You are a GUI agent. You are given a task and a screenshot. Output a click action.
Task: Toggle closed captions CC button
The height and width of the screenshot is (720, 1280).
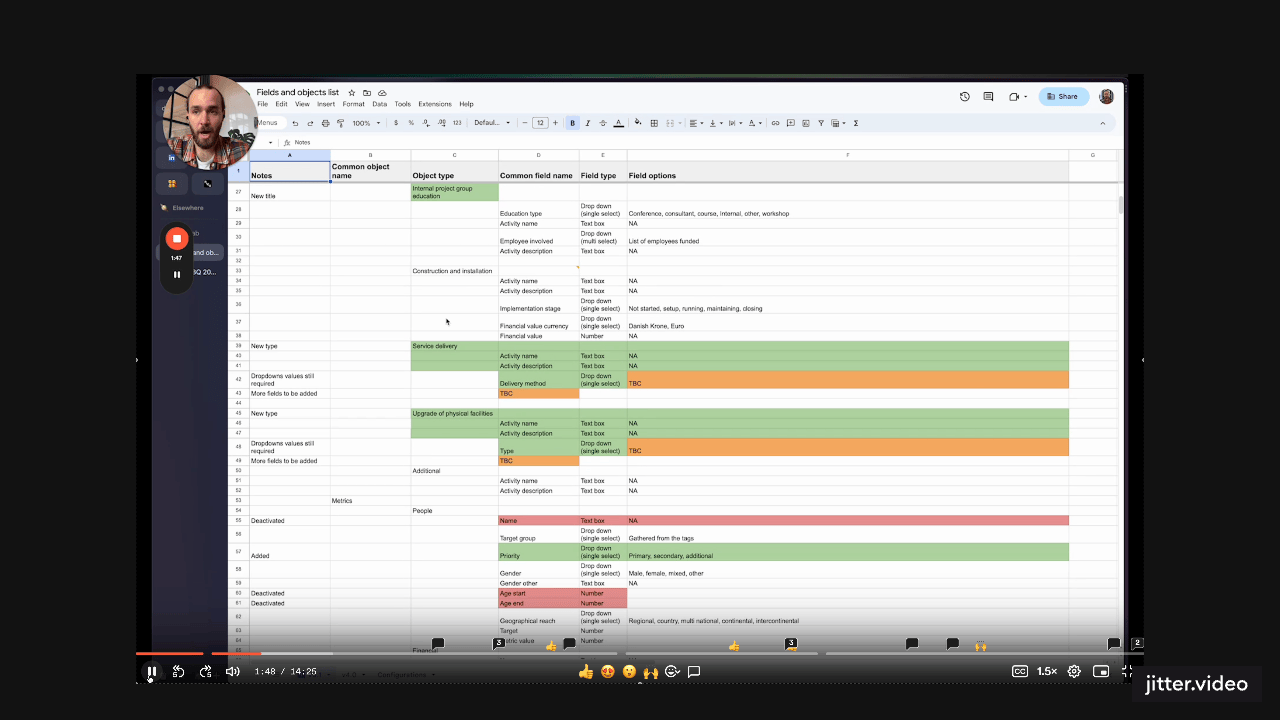click(x=1020, y=672)
